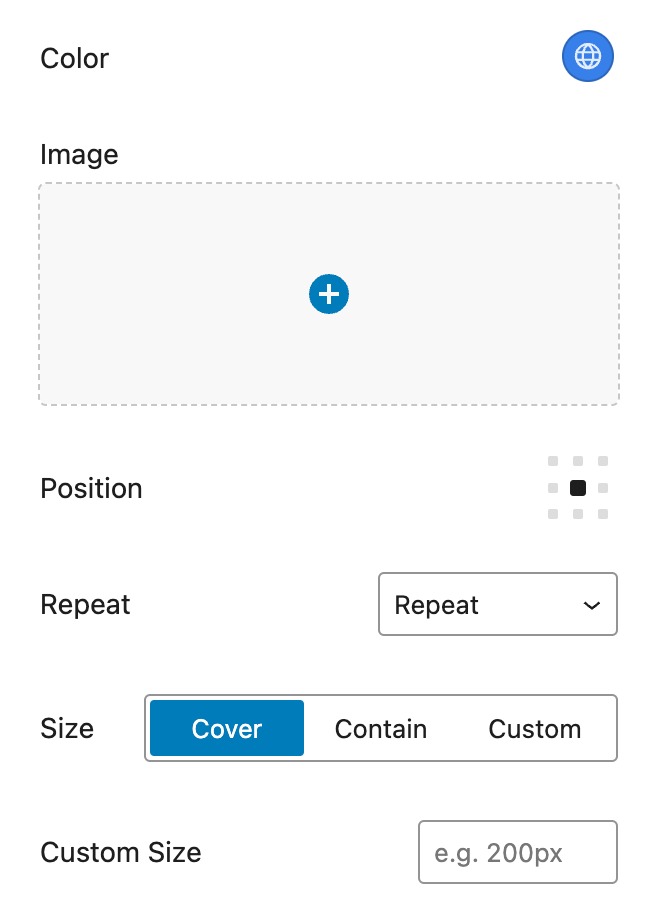Set position to bottom right dot
648x912 pixels.
[x=603, y=514]
